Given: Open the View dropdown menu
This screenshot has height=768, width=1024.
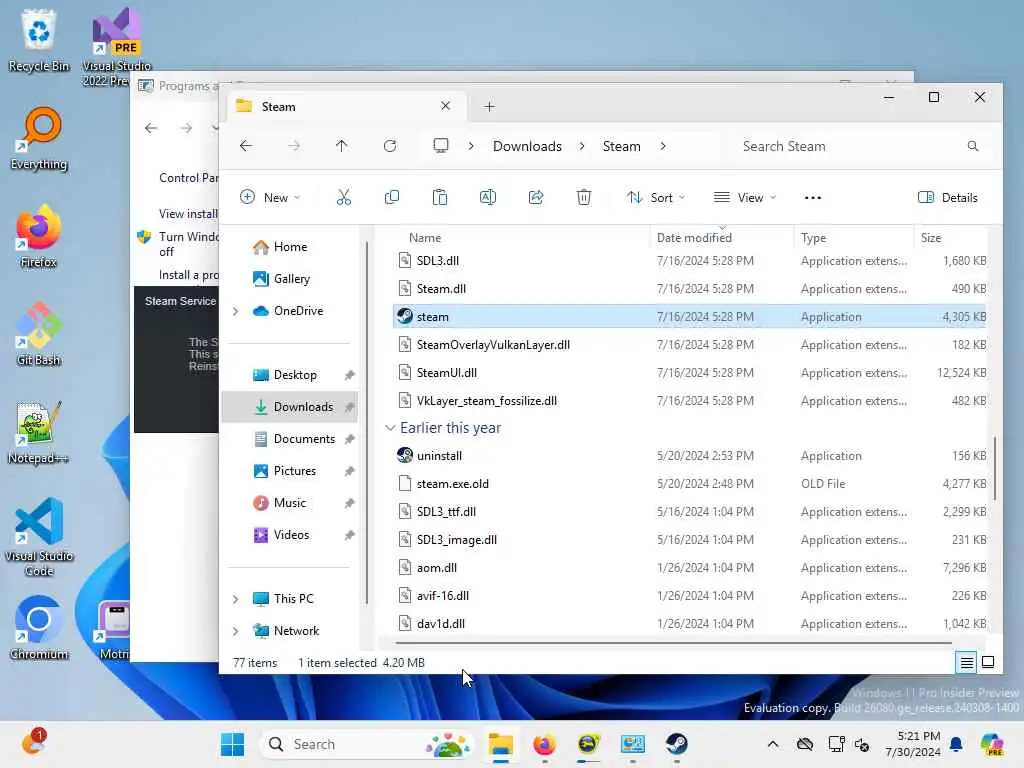Looking at the screenshot, I should (x=745, y=197).
